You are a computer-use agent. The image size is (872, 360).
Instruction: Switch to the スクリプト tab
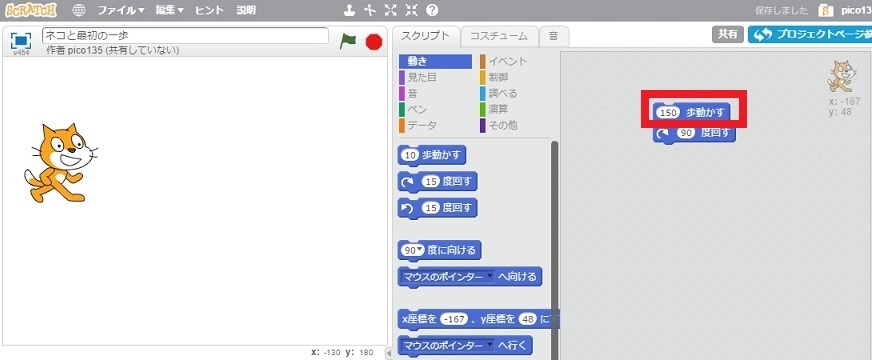[426, 37]
